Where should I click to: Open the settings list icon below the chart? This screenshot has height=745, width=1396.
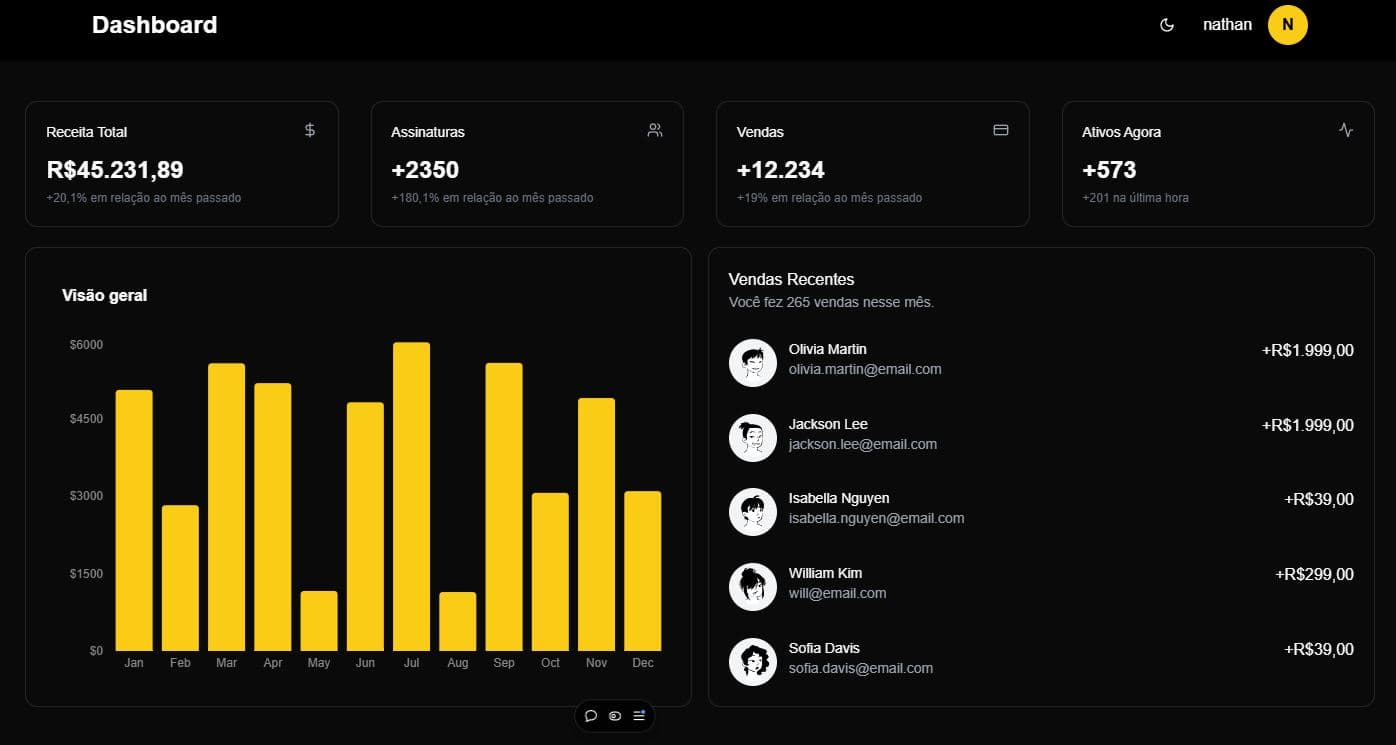[x=637, y=716]
